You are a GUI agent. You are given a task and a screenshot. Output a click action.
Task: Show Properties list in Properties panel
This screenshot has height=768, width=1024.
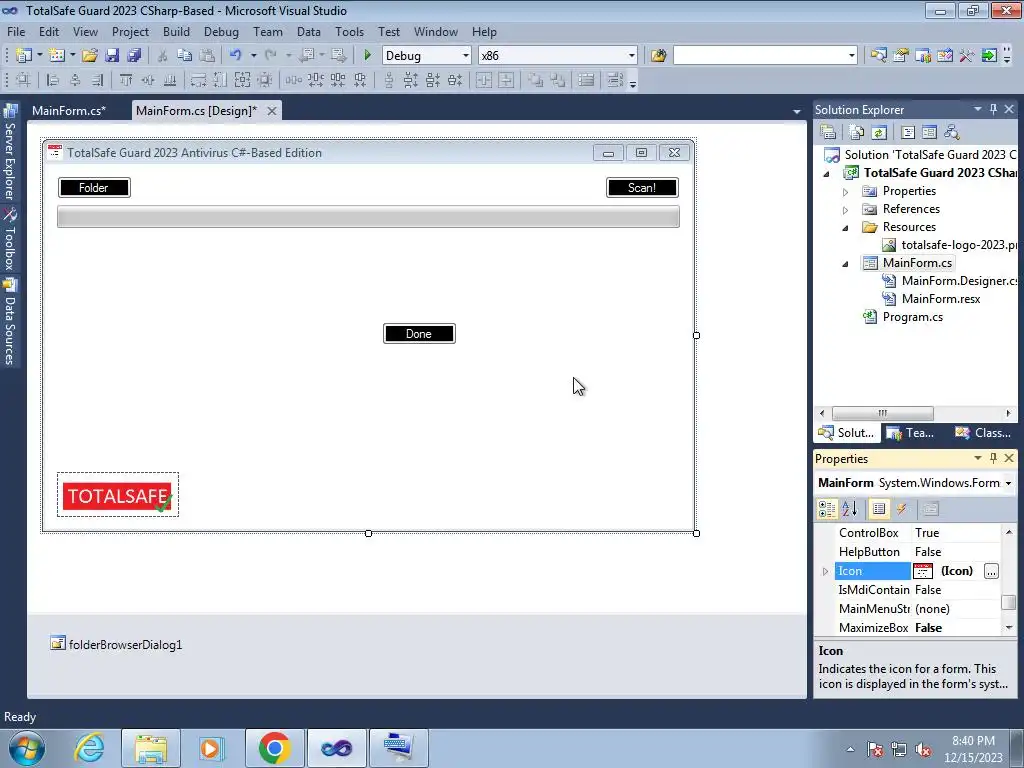click(878, 509)
